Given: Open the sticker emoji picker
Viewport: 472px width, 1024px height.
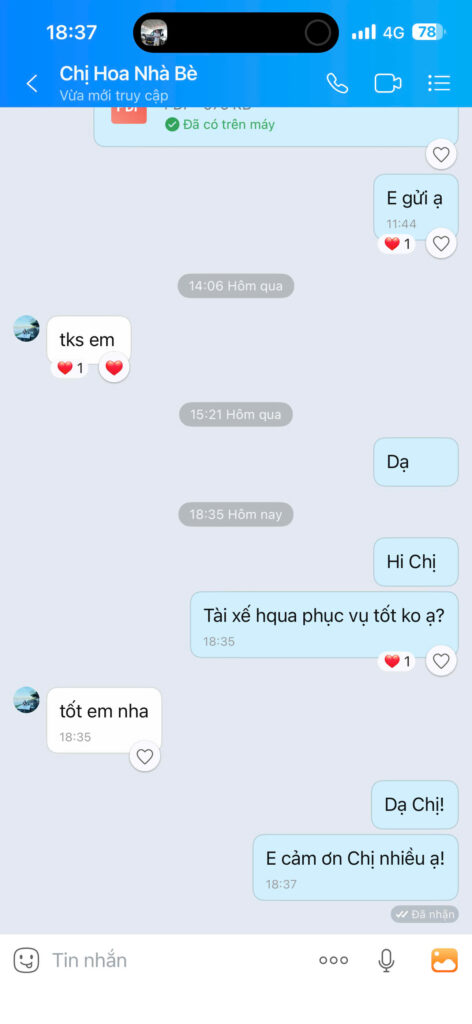Looking at the screenshot, I should 26,960.
